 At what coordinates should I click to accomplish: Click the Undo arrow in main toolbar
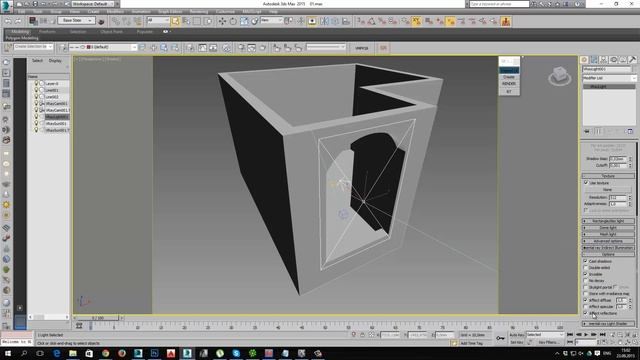pos(8,21)
